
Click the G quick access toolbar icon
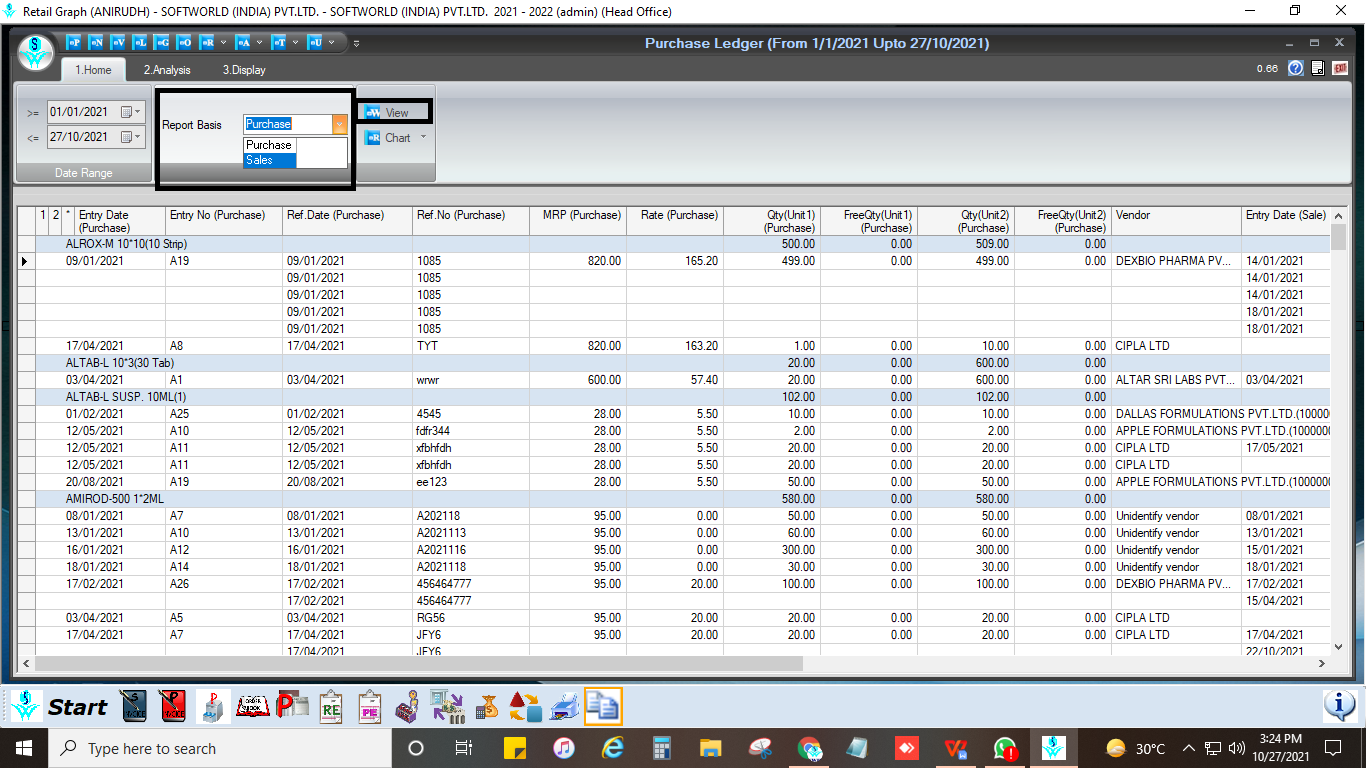(x=162, y=43)
